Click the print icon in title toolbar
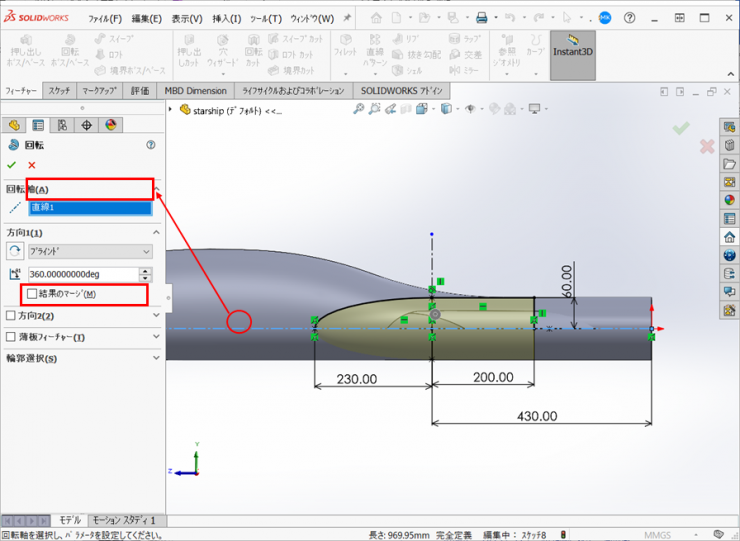This screenshot has width=740, height=541. click(481, 18)
